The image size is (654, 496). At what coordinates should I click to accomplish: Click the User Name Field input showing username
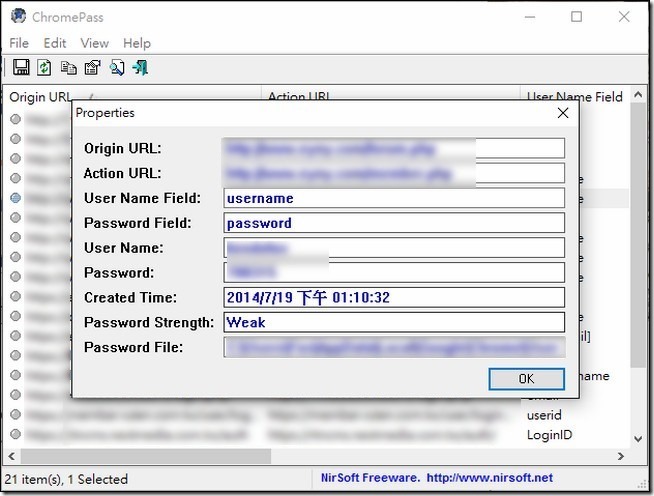[x=394, y=198]
